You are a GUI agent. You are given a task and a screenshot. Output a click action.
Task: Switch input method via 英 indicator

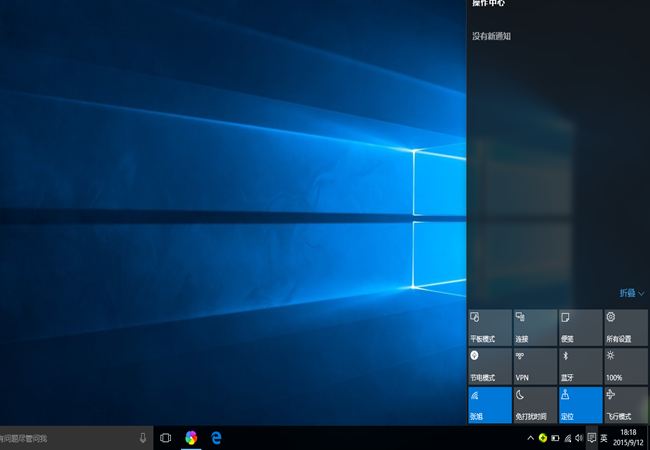(x=604, y=438)
